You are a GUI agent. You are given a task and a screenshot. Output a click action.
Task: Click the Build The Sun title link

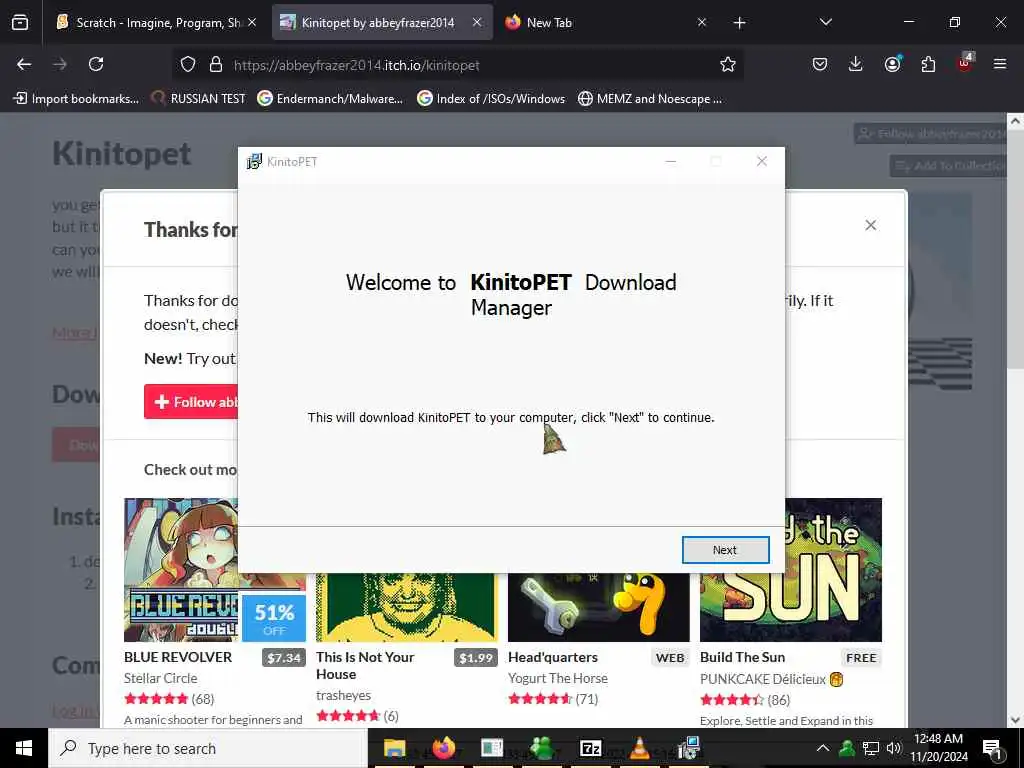[743, 657]
